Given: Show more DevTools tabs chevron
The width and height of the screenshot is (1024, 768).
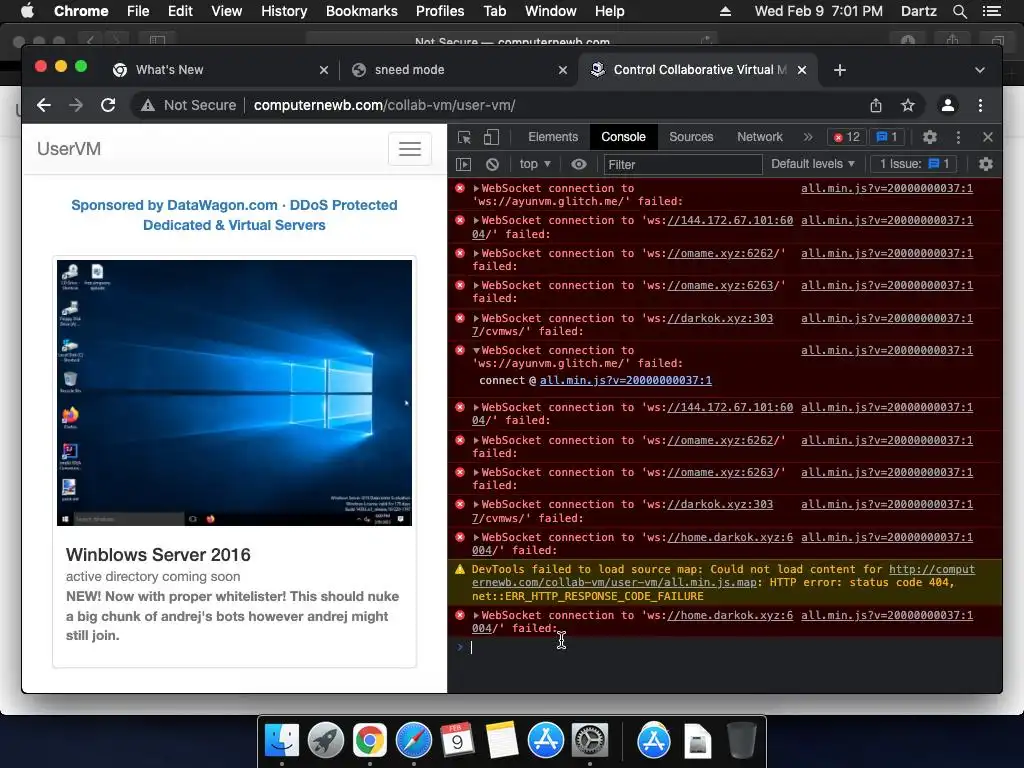Looking at the screenshot, I should coord(808,137).
